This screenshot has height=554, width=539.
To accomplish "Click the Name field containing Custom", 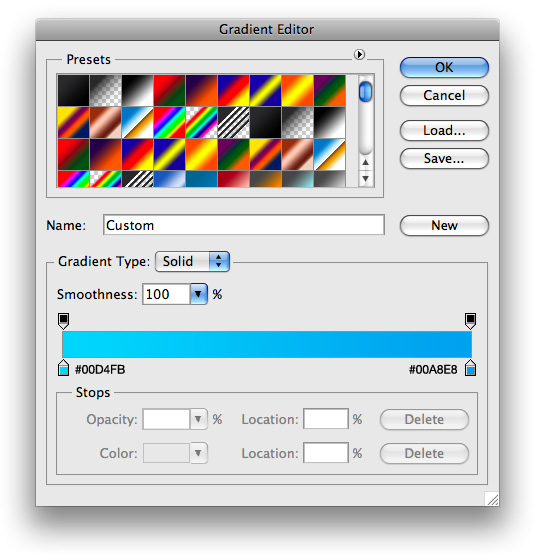I will coord(244,225).
